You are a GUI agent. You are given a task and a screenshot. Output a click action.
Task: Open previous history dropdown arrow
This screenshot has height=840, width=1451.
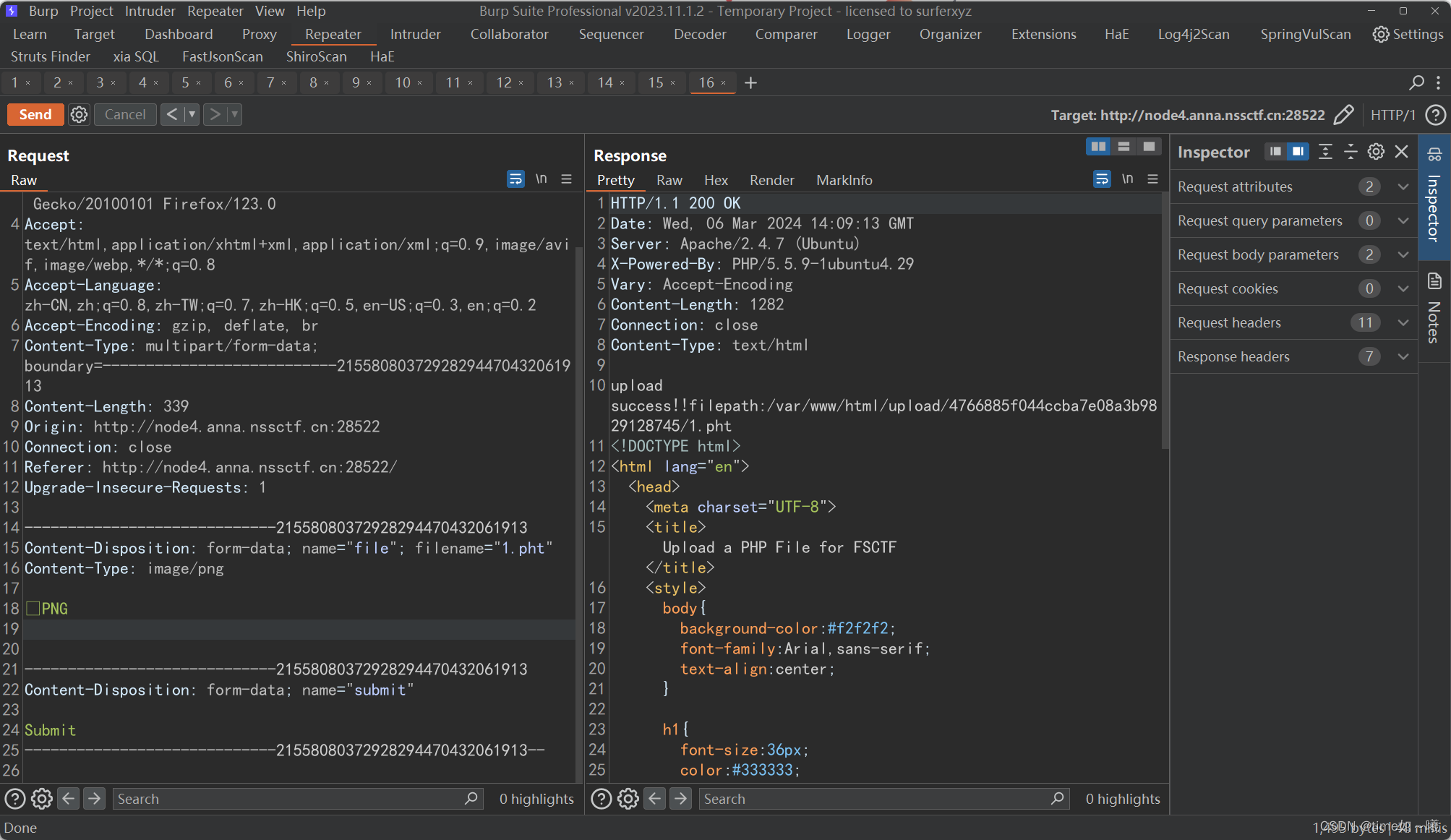[x=192, y=114]
